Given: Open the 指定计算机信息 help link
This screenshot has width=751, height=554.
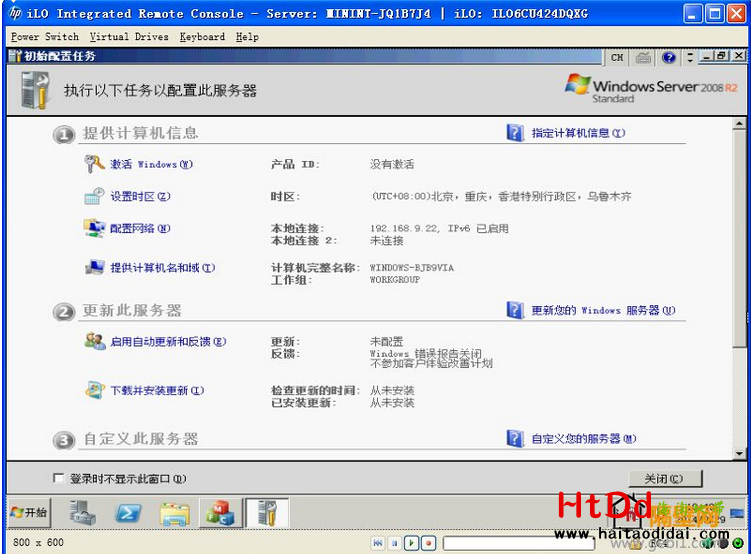Looking at the screenshot, I should 578,133.
